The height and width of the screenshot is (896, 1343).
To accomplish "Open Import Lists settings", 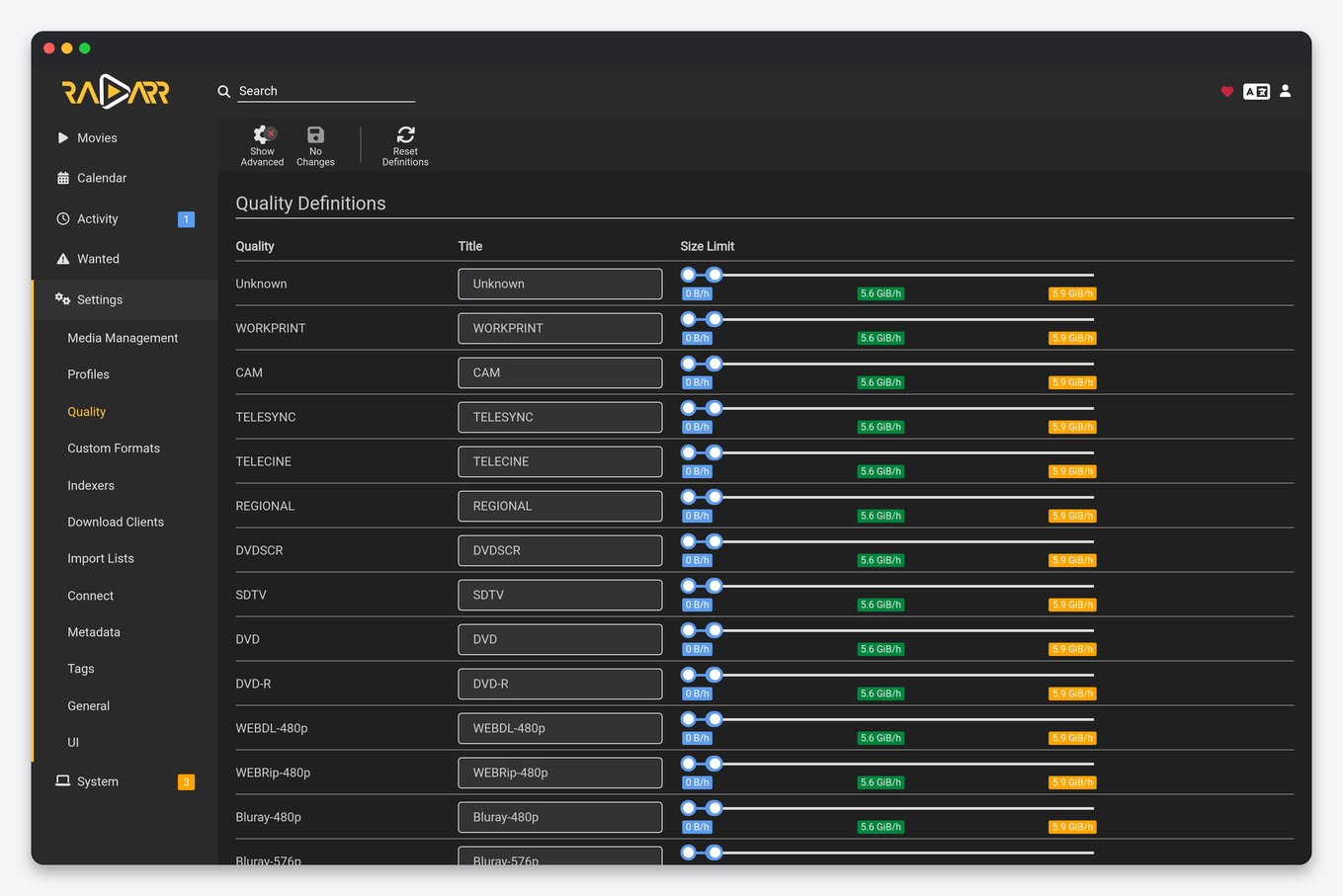I will (101, 559).
